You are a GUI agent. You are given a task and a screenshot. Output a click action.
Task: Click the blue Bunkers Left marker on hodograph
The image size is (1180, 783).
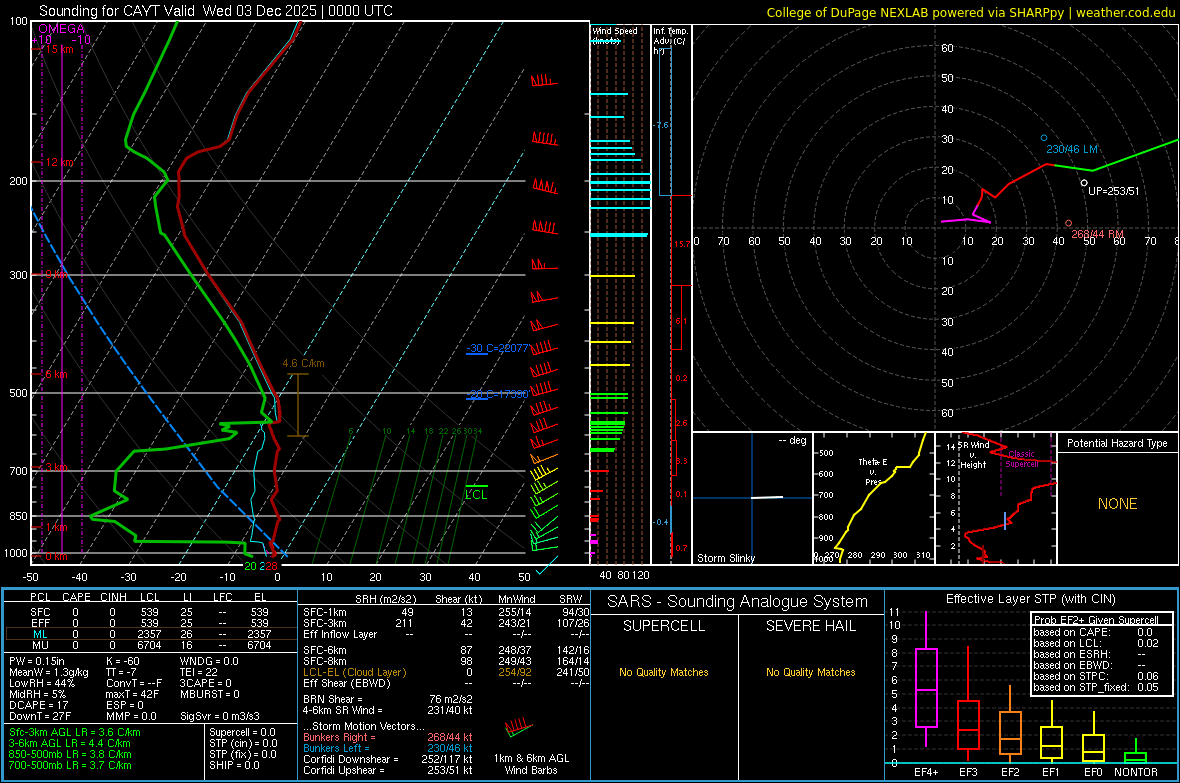pyautogui.click(x=1044, y=138)
